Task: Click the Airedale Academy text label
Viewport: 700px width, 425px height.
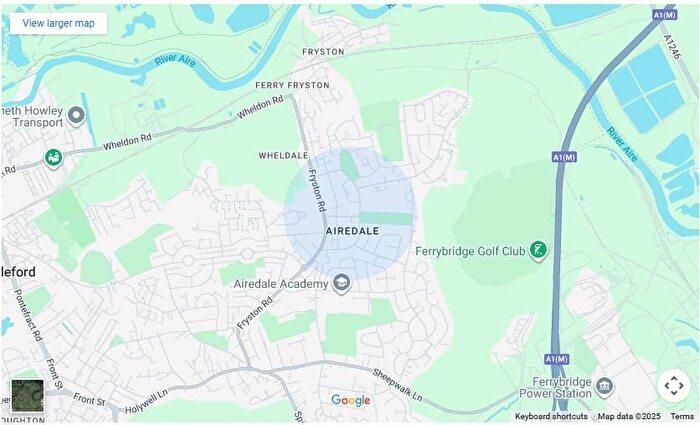Action: click(281, 284)
